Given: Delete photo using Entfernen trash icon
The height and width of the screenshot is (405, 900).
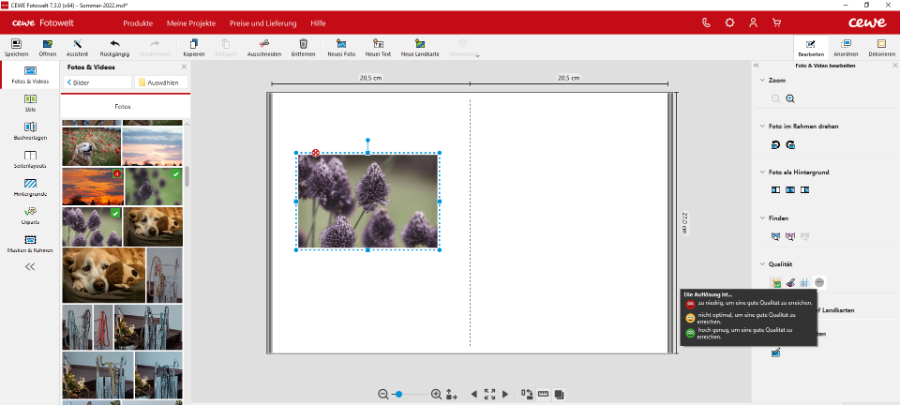Looking at the screenshot, I should (x=303, y=47).
